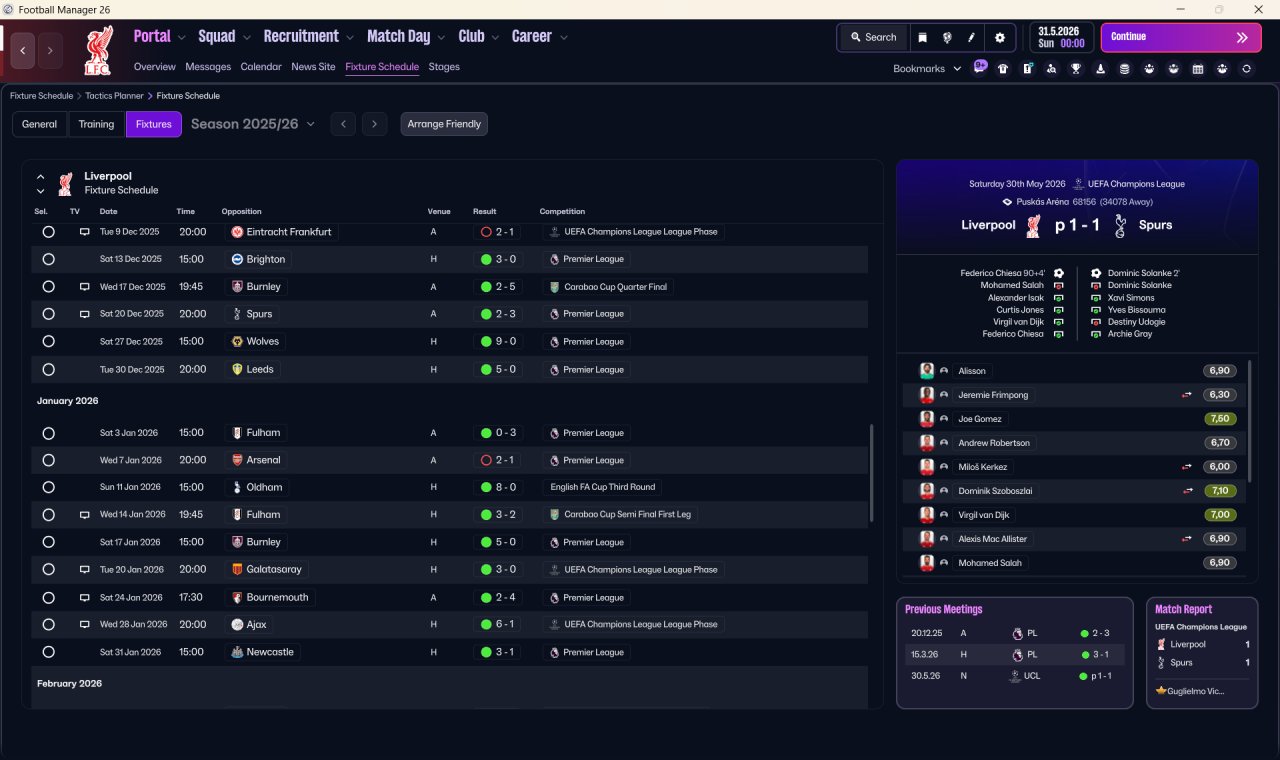Viewport: 1280px width, 760px height.
Task: Open the Overview sub-menu item
Action: (x=155, y=67)
